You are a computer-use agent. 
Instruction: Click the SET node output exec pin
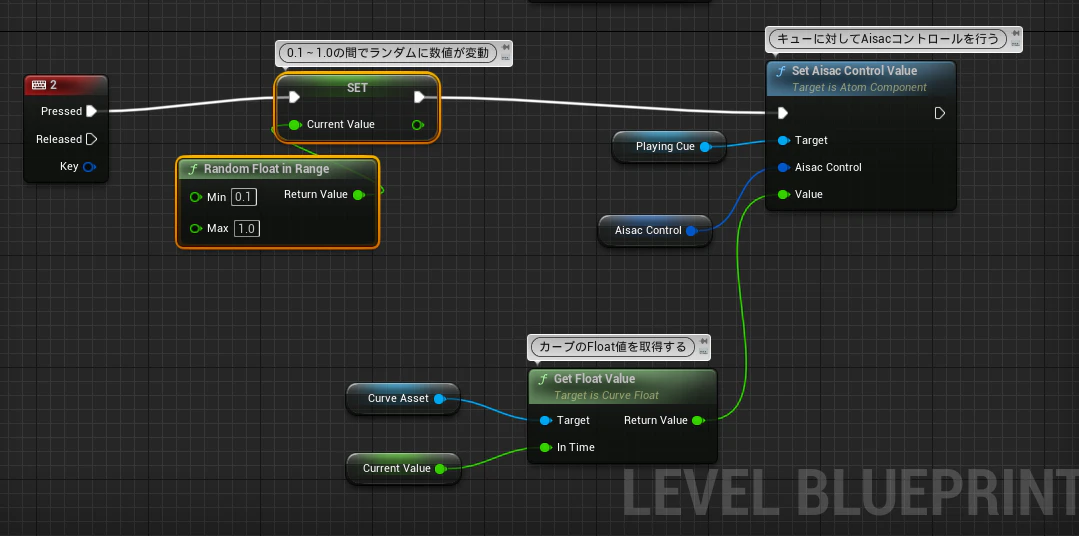click(x=419, y=97)
